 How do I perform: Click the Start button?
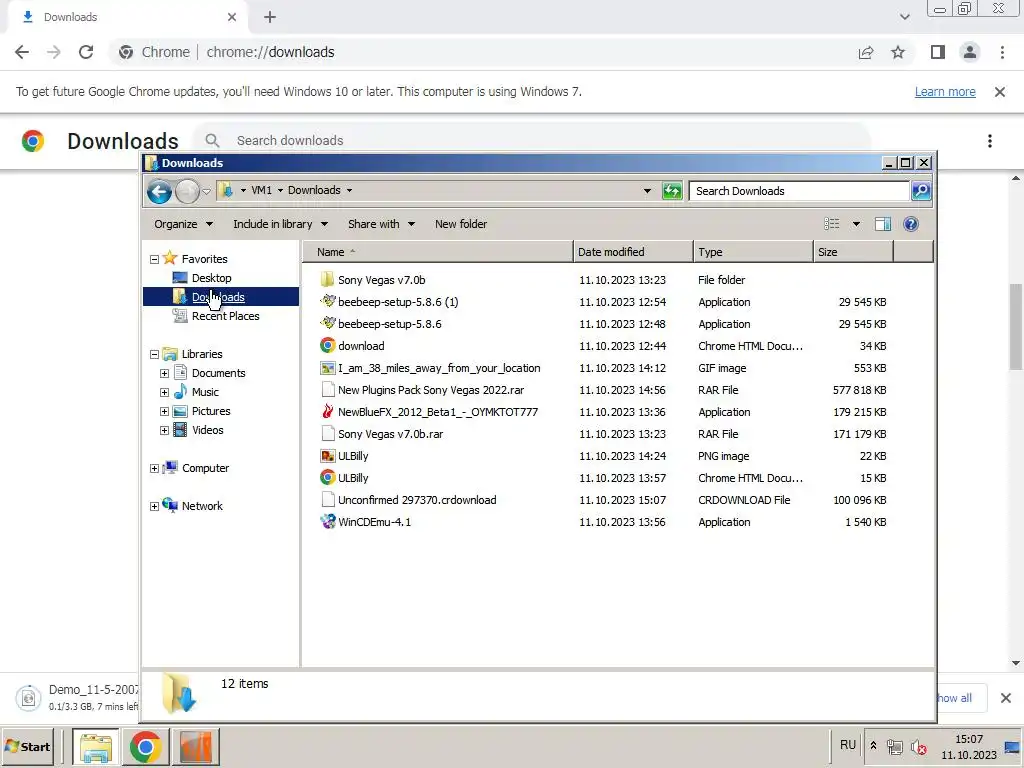pos(27,746)
